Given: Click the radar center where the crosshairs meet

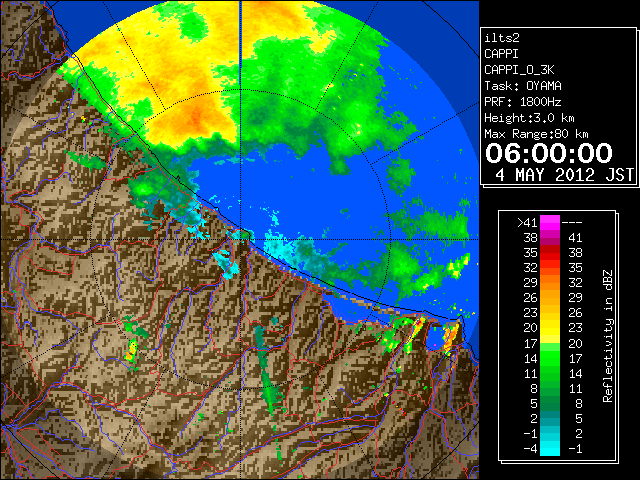Looking at the screenshot, I should point(241,240).
